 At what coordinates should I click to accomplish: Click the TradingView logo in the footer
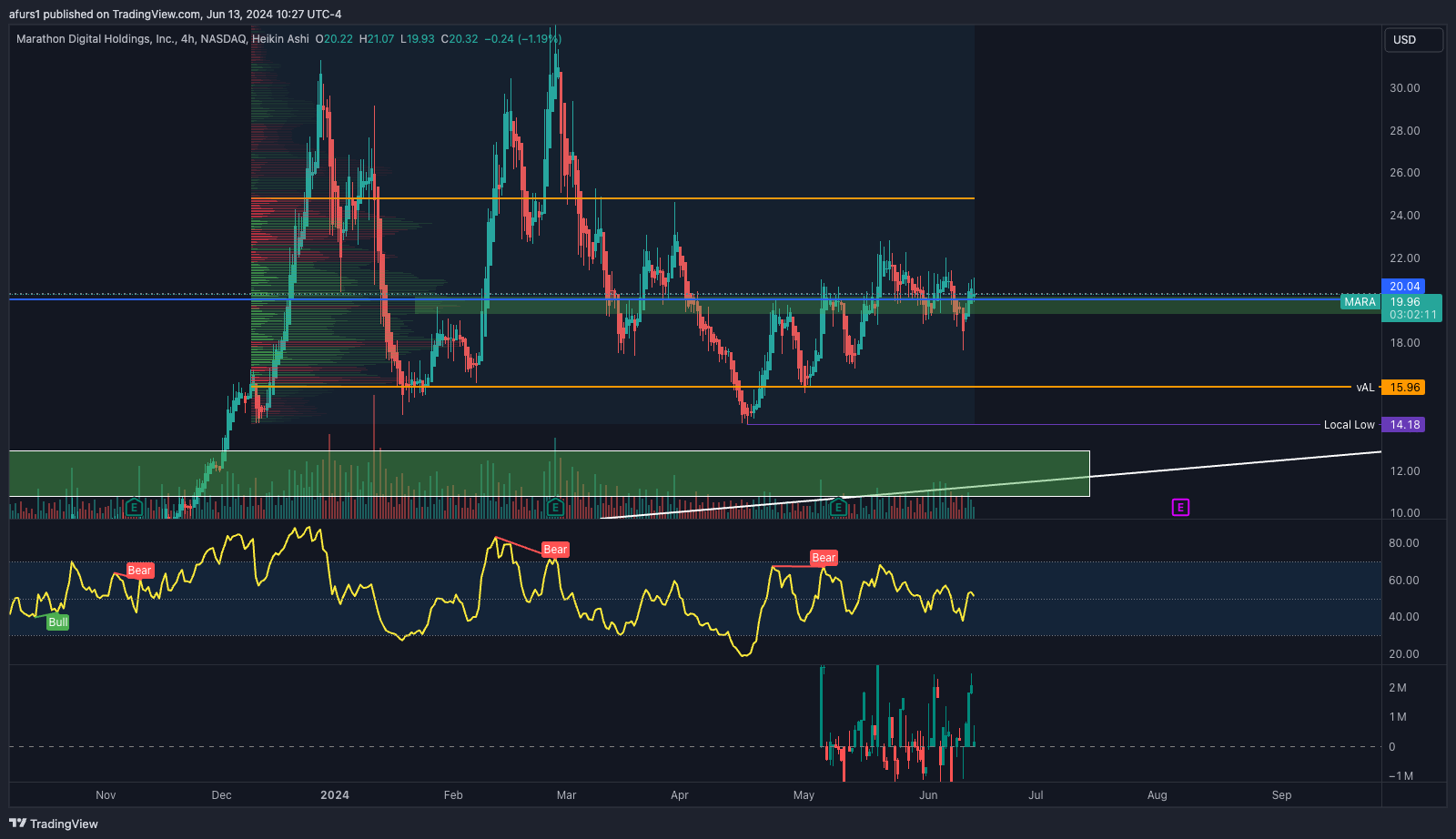click(54, 824)
